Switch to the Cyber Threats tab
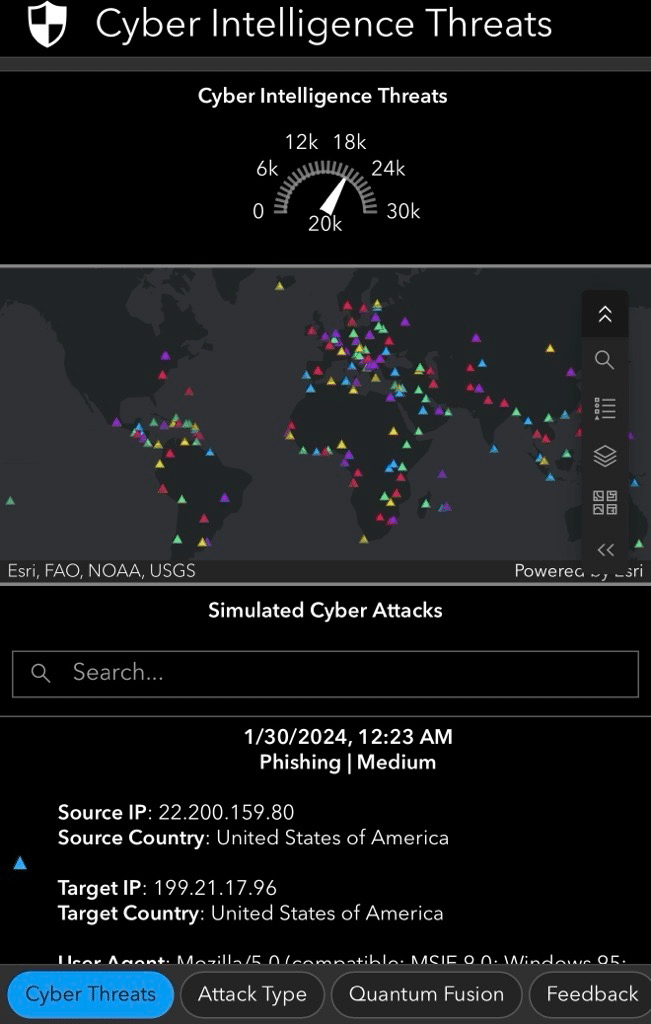The height and width of the screenshot is (1024, 651). point(91,994)
